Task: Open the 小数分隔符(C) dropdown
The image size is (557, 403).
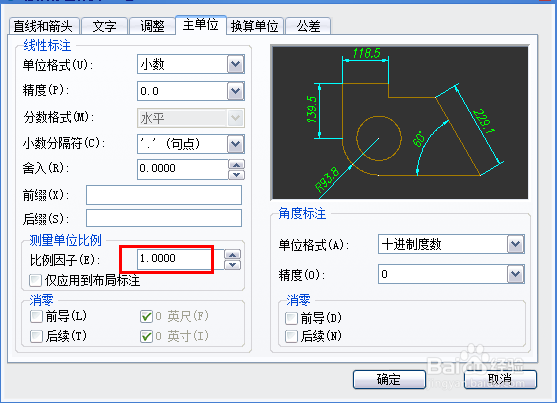Action: (191, 144)
